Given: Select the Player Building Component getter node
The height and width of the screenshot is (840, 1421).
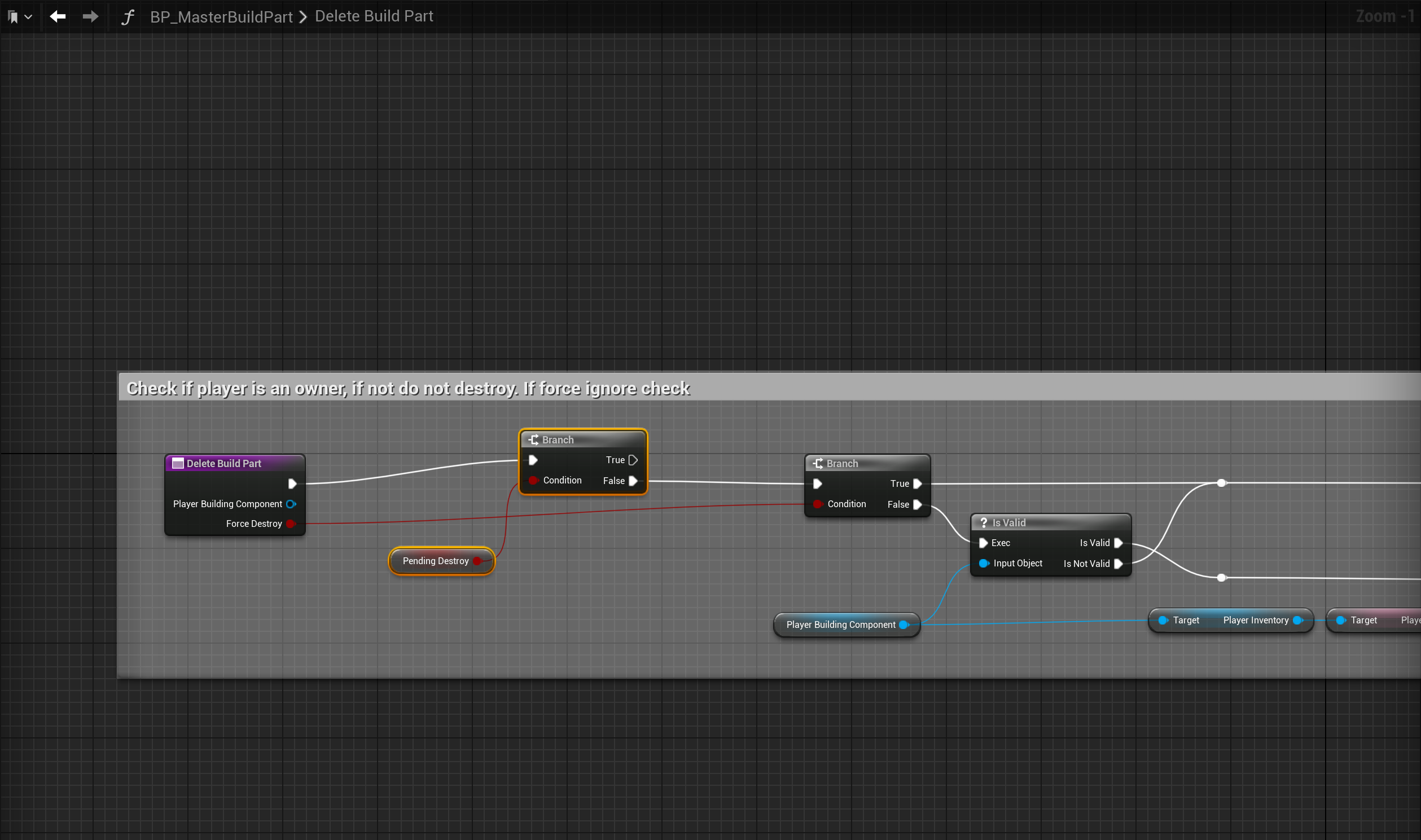Looking at the screenshot, I should pyautogui.click(x=840, y=625).
